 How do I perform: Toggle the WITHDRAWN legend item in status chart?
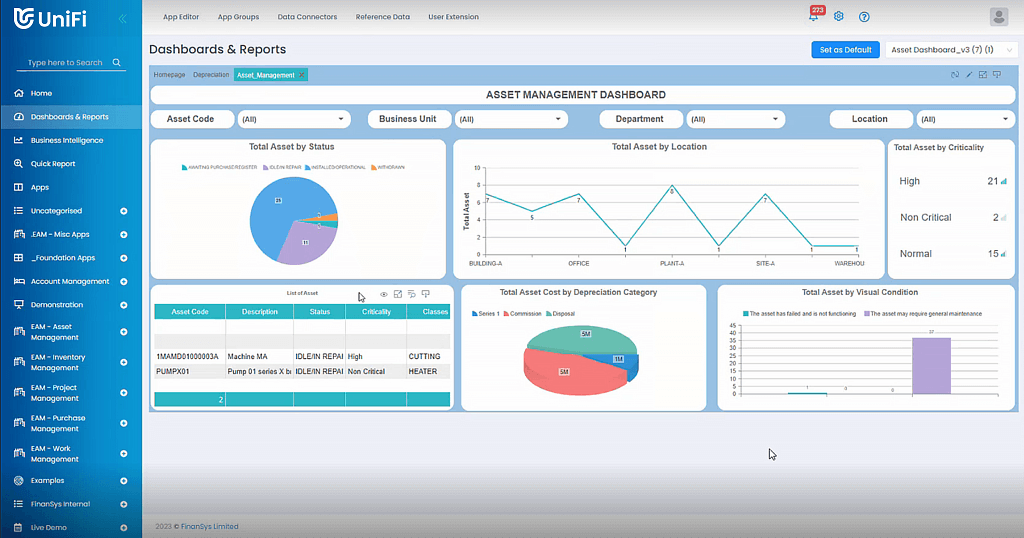pos(388,167)
